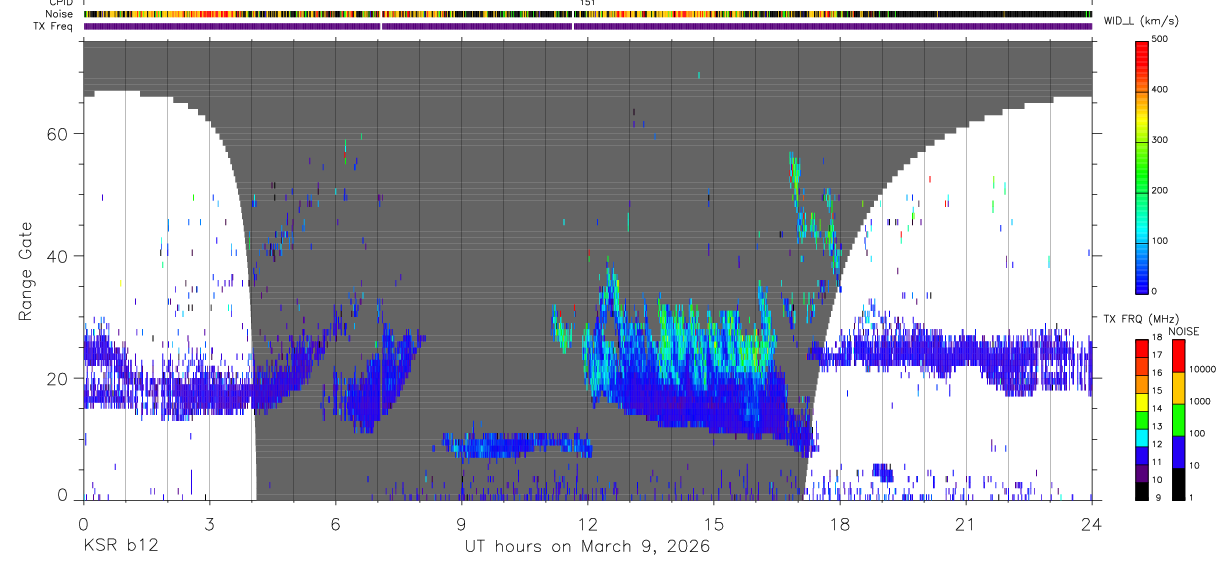Click the "UT hours on March 9, 2026" axis title
The height and width of the screenshot is (567, 1228).
(x=586, y=547)
